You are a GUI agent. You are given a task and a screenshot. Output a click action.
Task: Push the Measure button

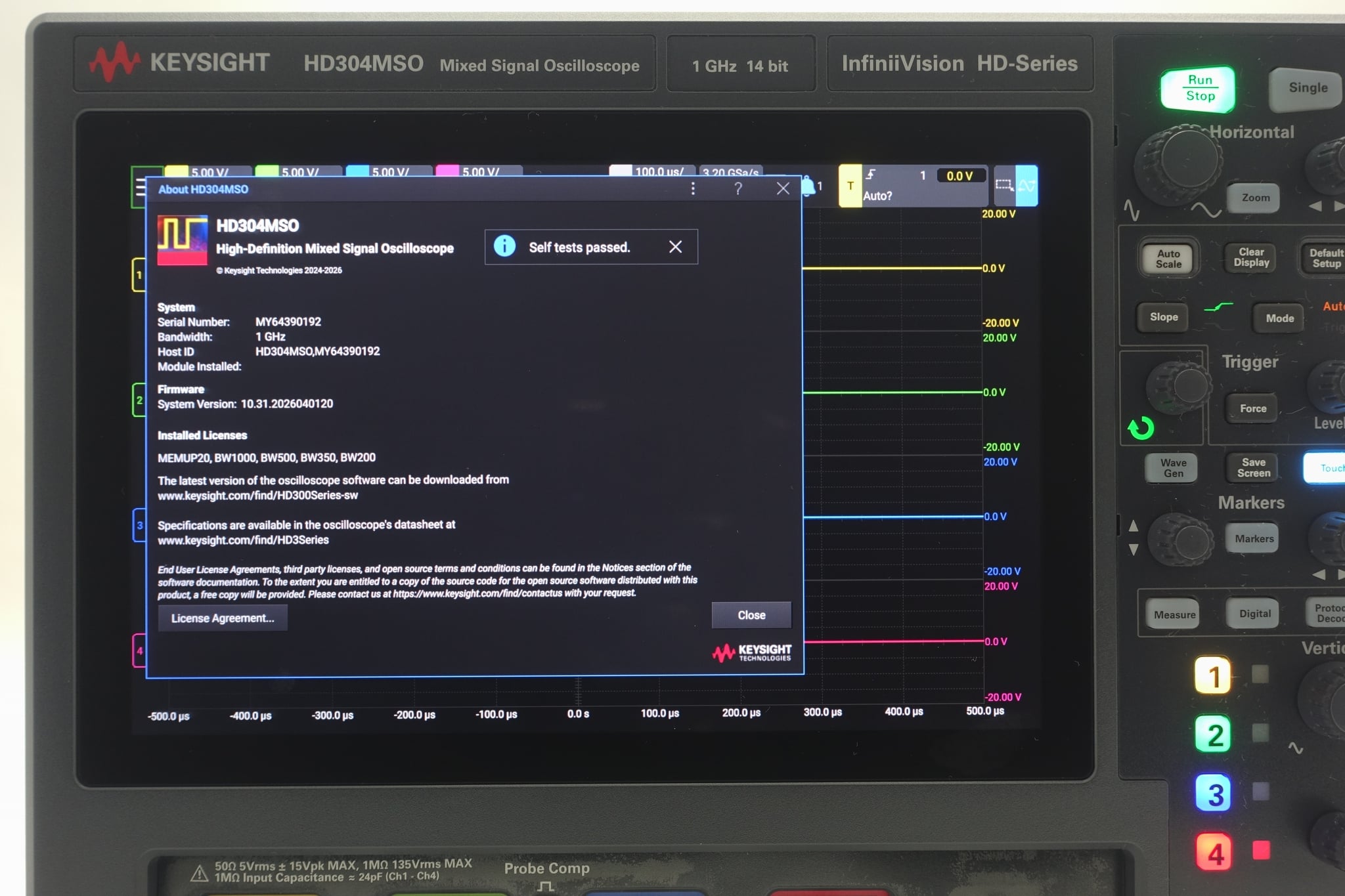[1174, 614]
